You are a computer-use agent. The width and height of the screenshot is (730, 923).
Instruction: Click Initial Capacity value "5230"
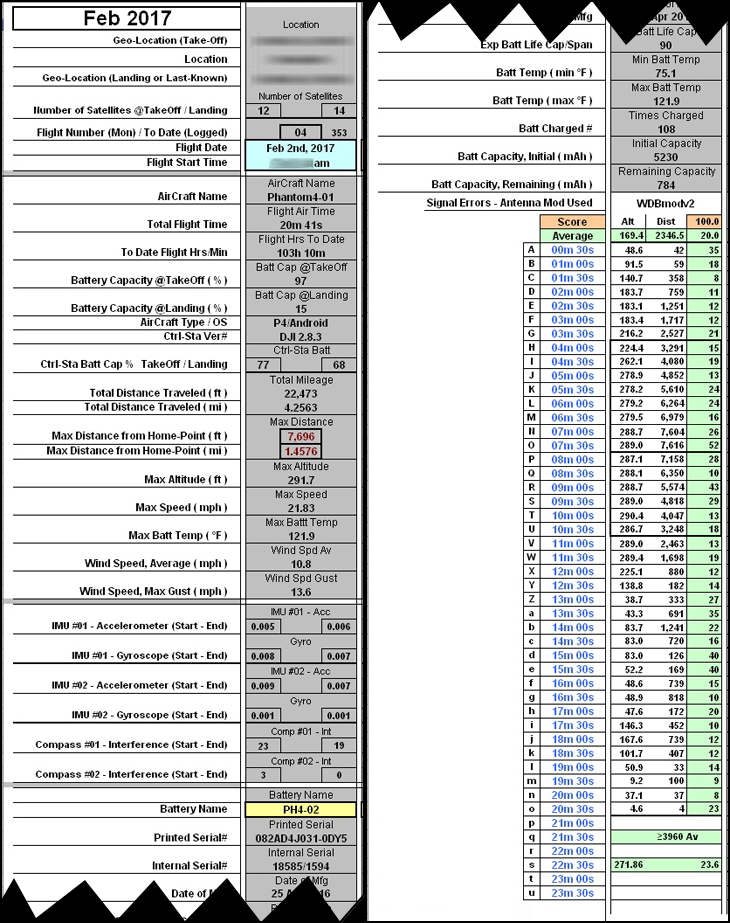[666, 157]
